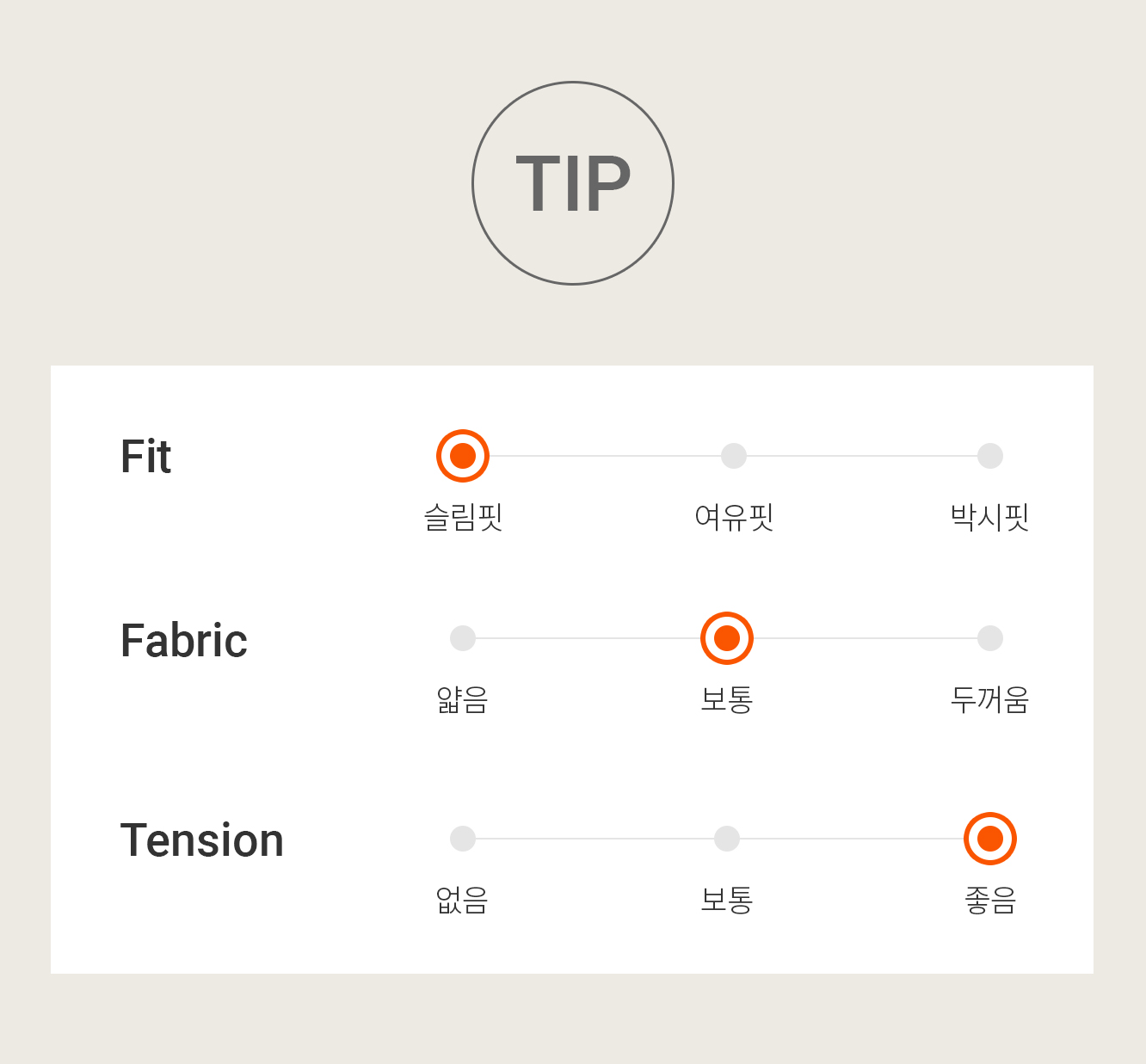The image size is (1146, 1064).
Task: Click the Tension slider track line
Action: [727, 839]
